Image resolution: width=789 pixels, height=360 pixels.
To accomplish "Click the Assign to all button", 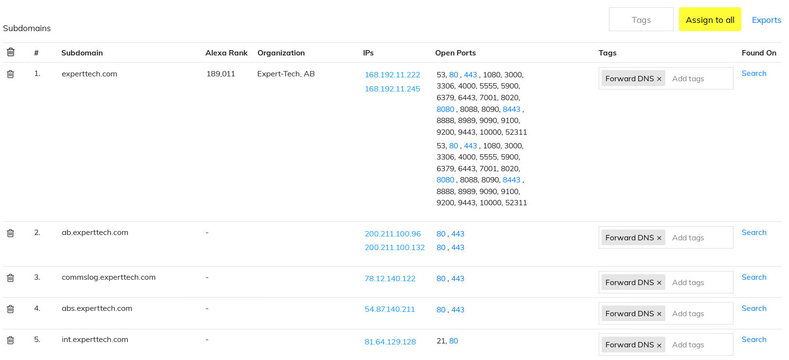I will coord(710,20).
